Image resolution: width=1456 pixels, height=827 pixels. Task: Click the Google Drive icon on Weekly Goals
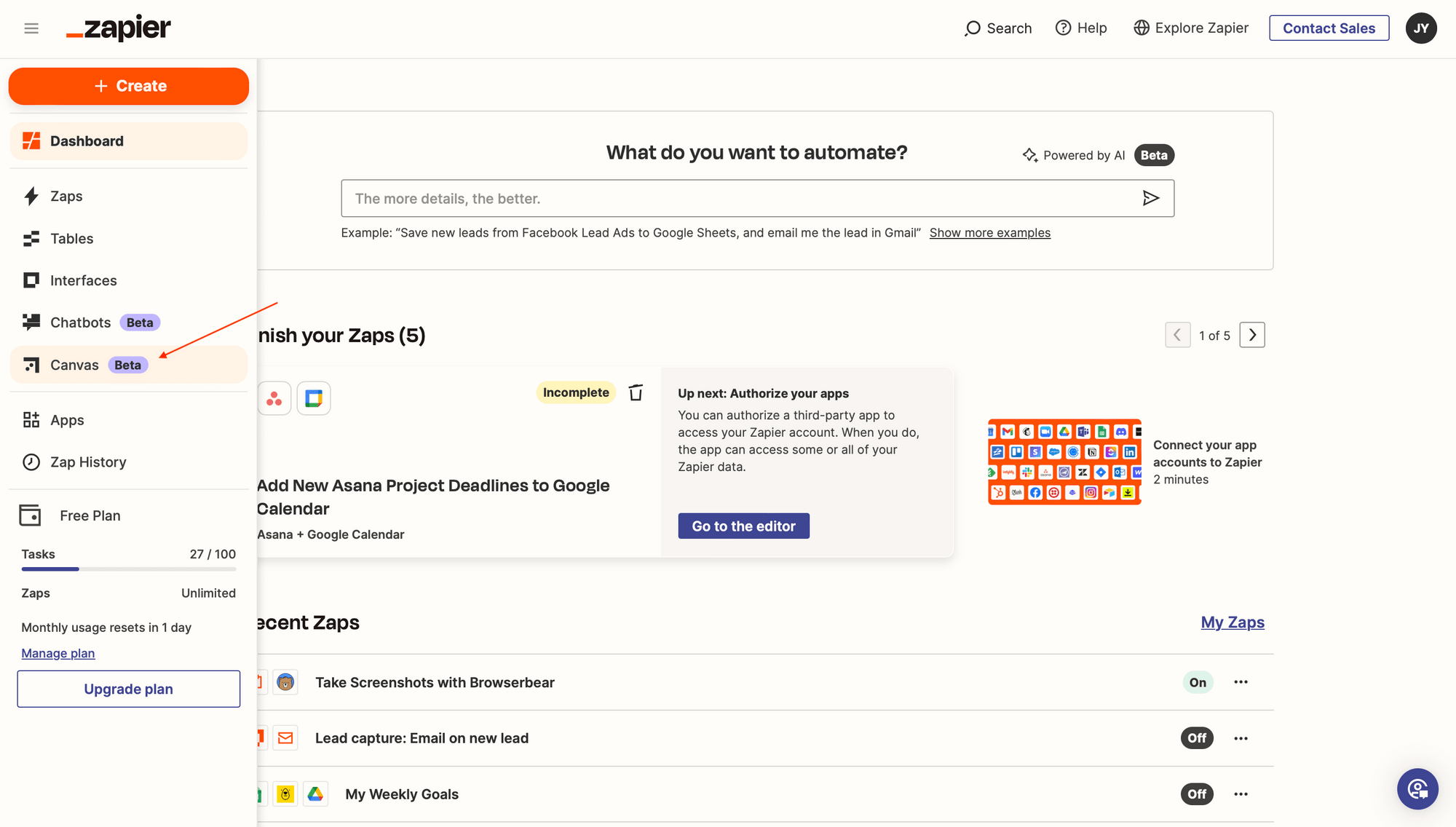pos(315,794)
